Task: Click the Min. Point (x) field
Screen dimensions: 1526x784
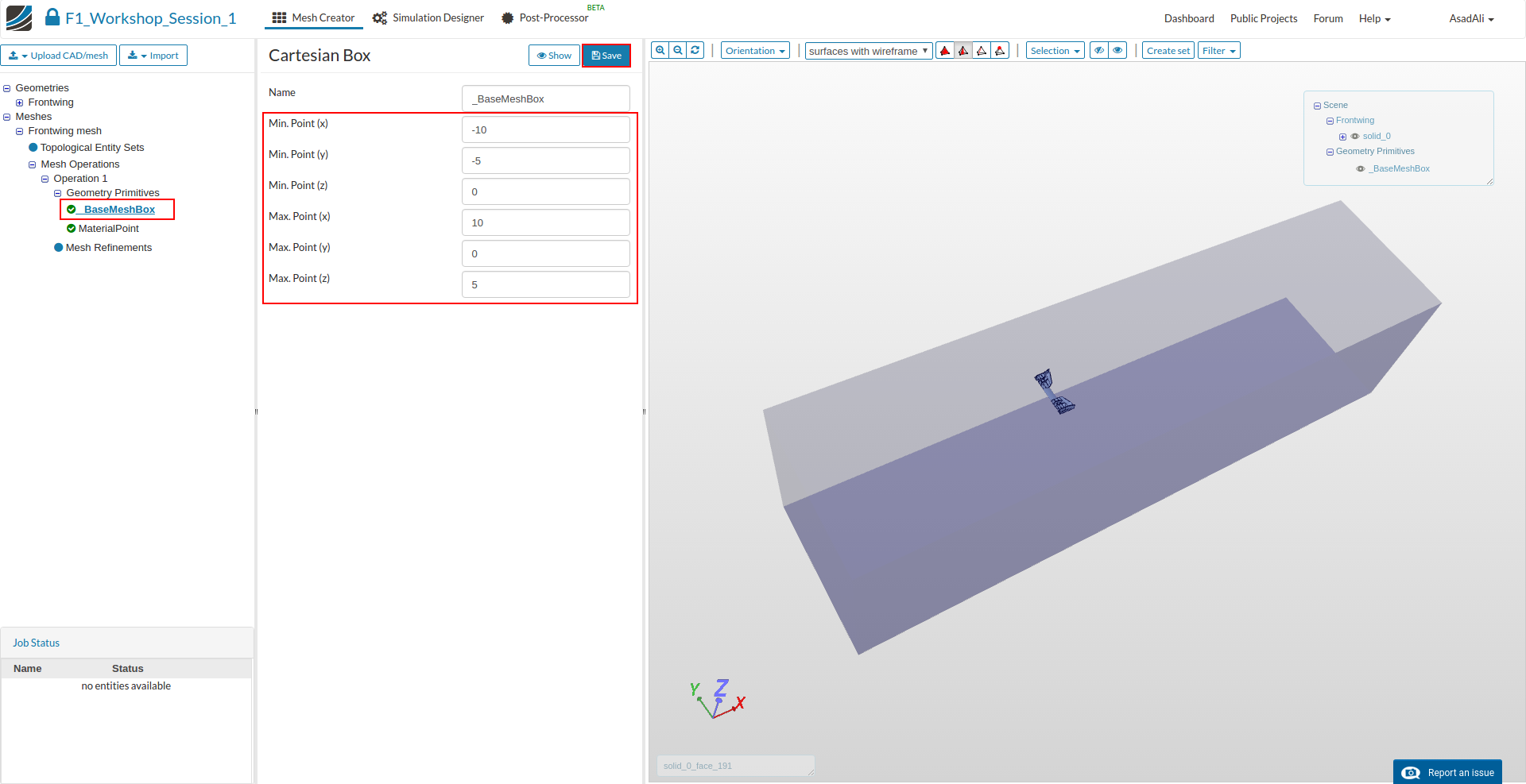Action: tap(546, 130)
